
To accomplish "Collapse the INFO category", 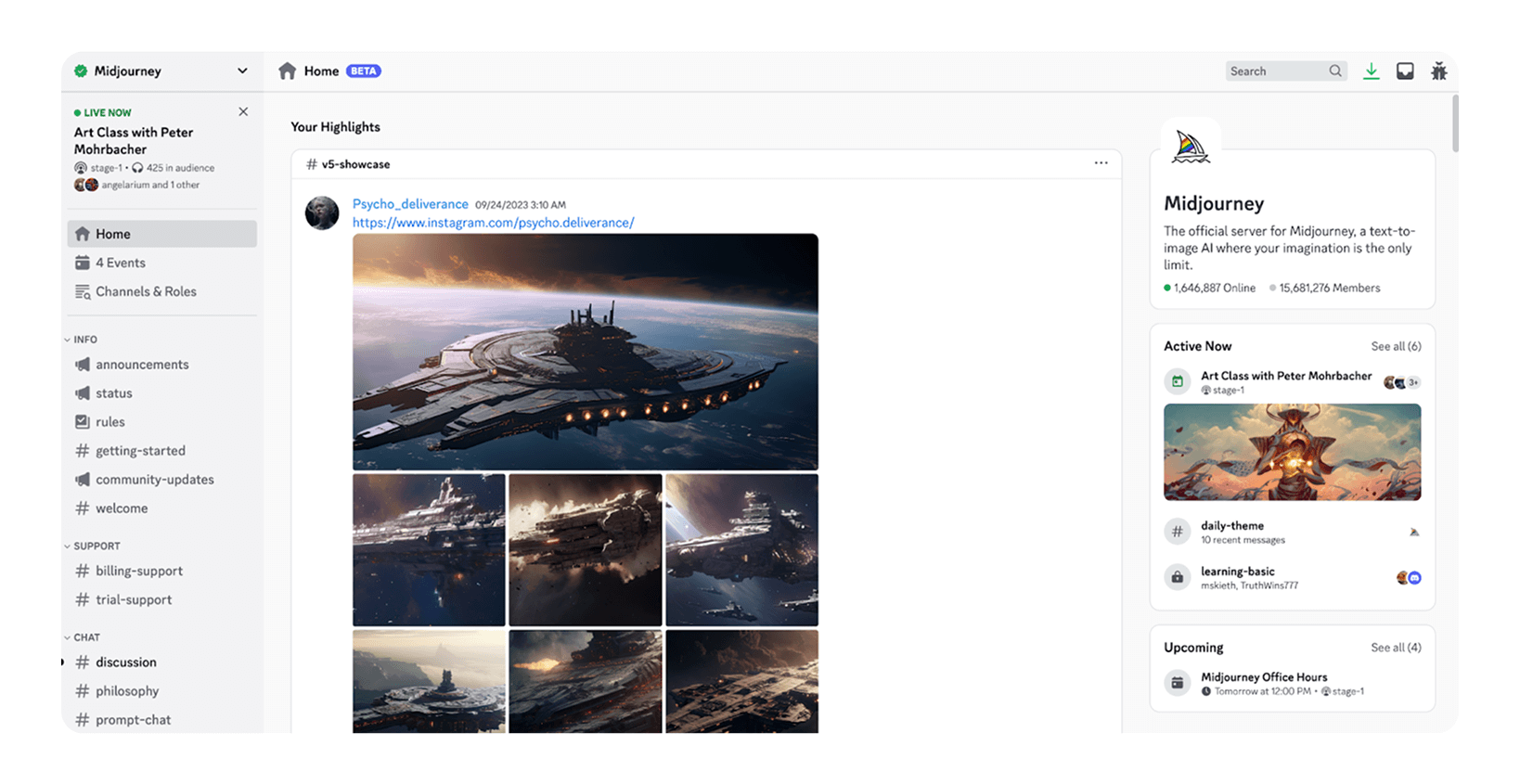I will [x=81, y=340].
